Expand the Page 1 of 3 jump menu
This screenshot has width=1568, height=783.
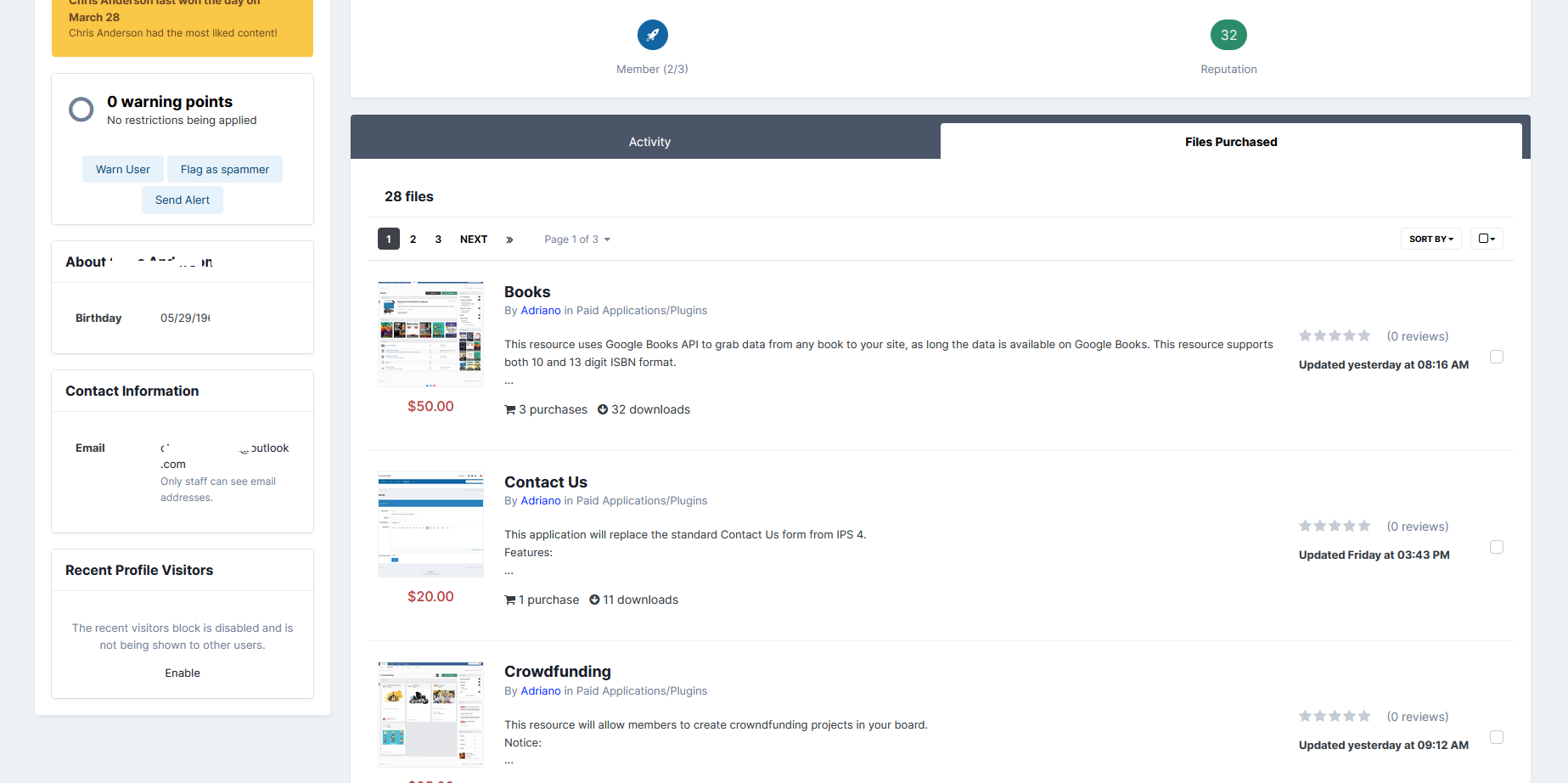tap(577, 239)
